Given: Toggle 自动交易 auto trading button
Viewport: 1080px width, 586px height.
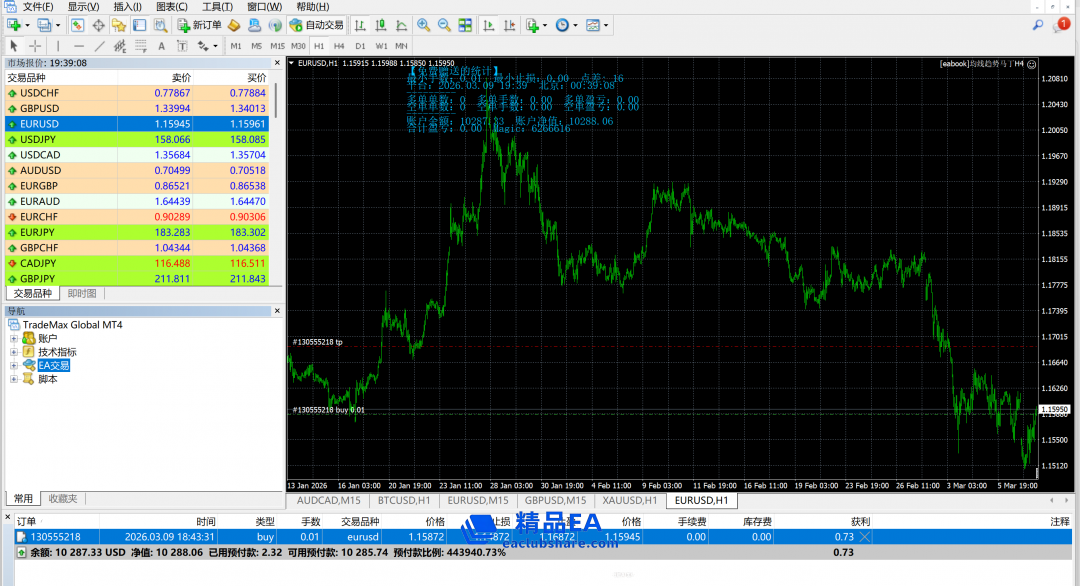Looking at the screenshot, I should click(316, 25).
